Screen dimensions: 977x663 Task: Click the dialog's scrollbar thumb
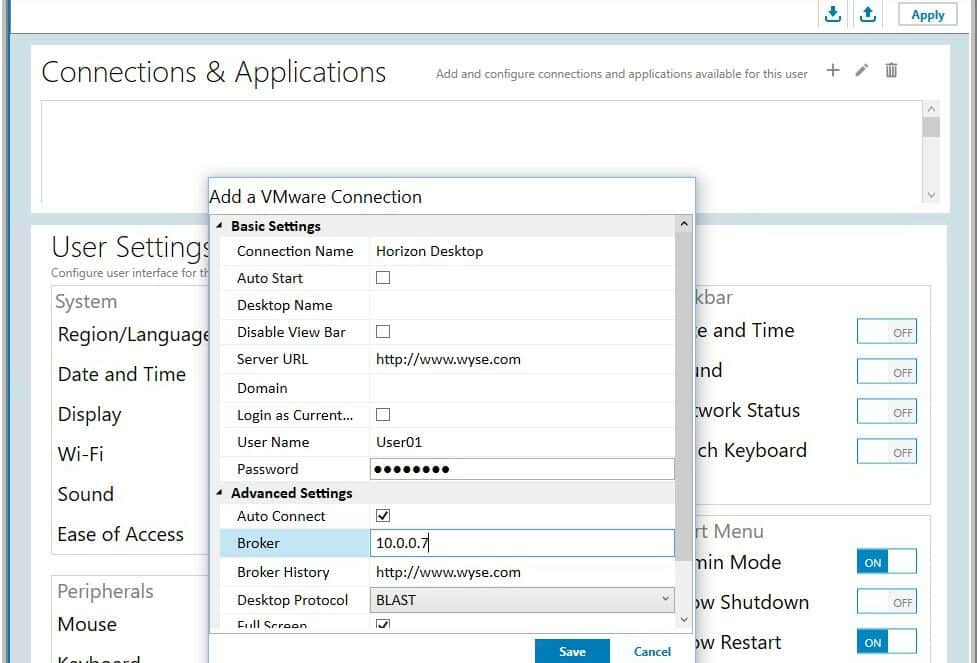684,395
